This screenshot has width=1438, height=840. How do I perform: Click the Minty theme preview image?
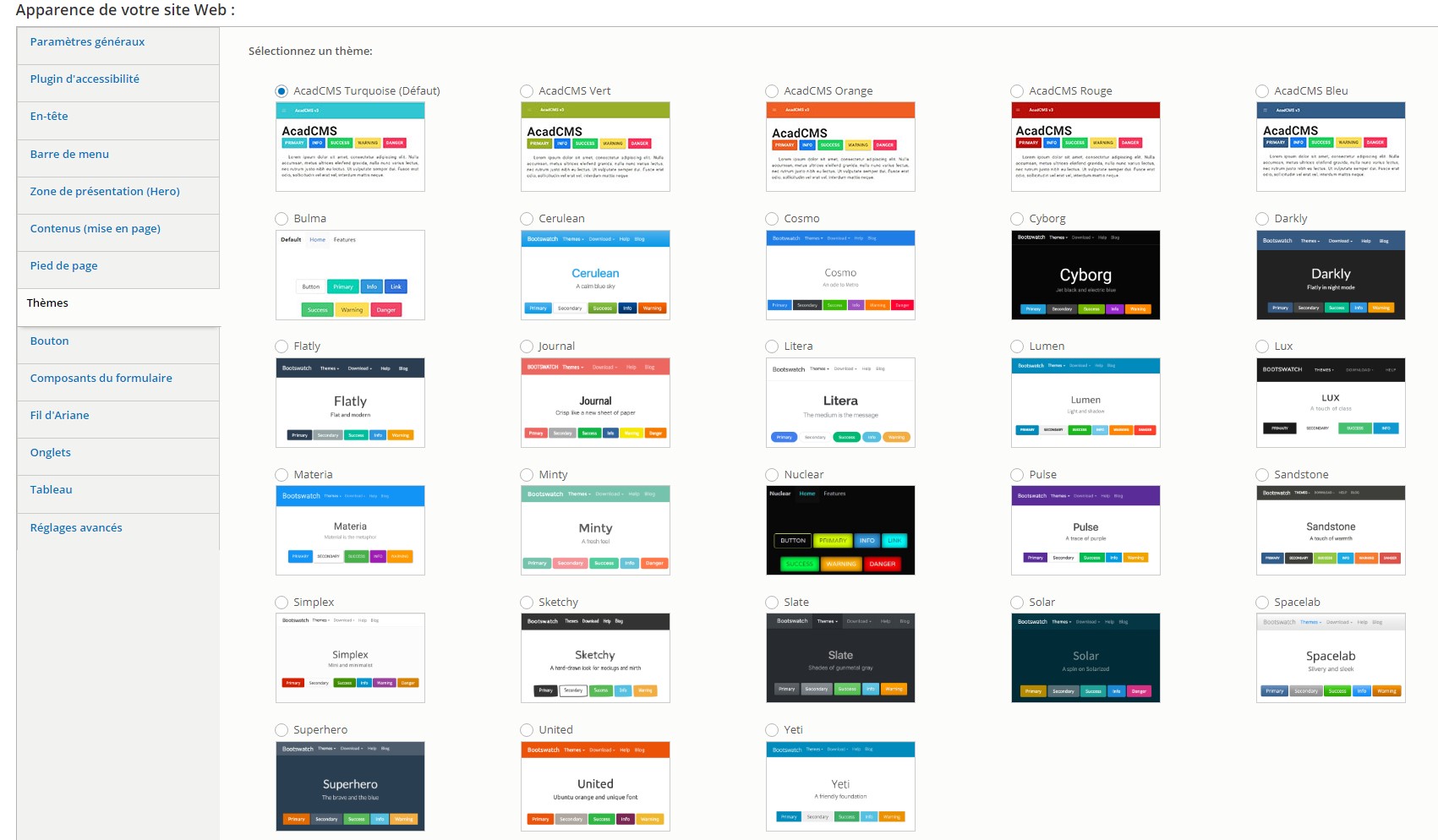[x=595, y=530]
